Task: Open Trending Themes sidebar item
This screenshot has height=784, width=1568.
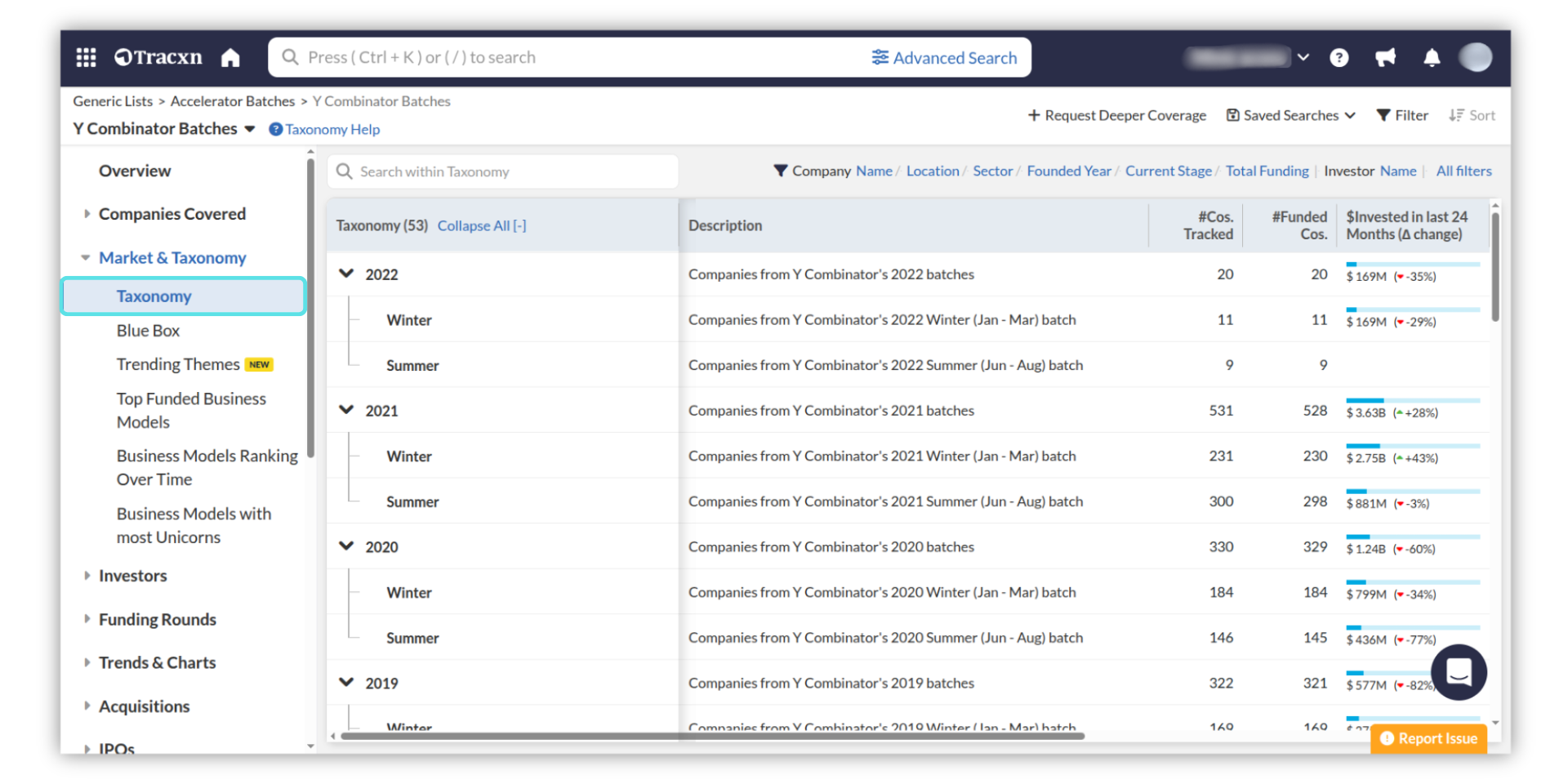Action: pos(178,364)
